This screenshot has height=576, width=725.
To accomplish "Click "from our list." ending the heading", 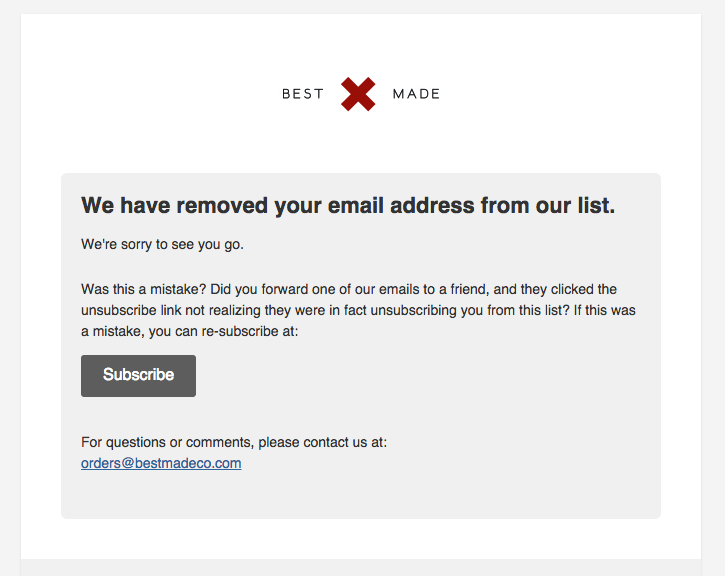I will pos(548,205).
